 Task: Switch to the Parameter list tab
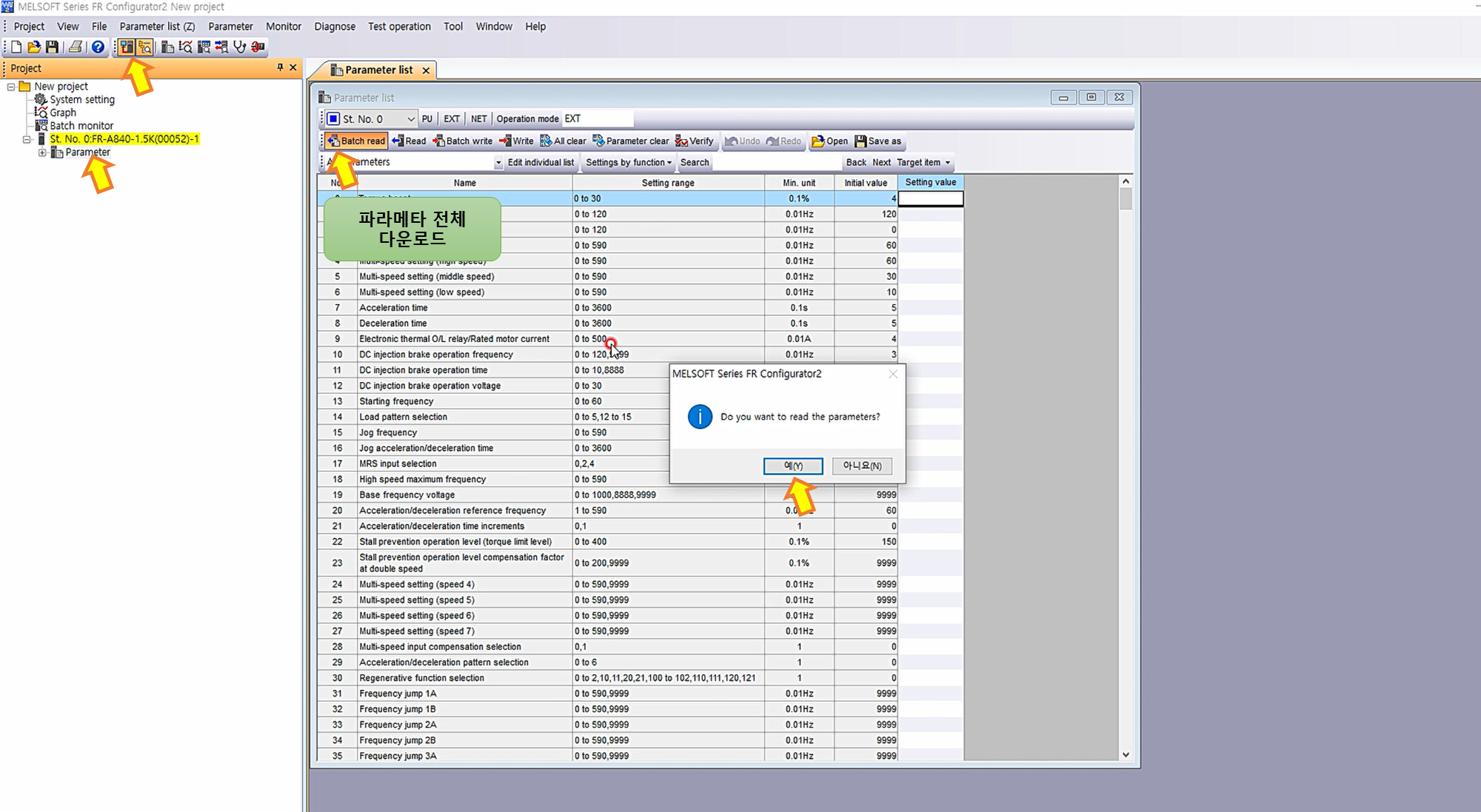point(378,70)
